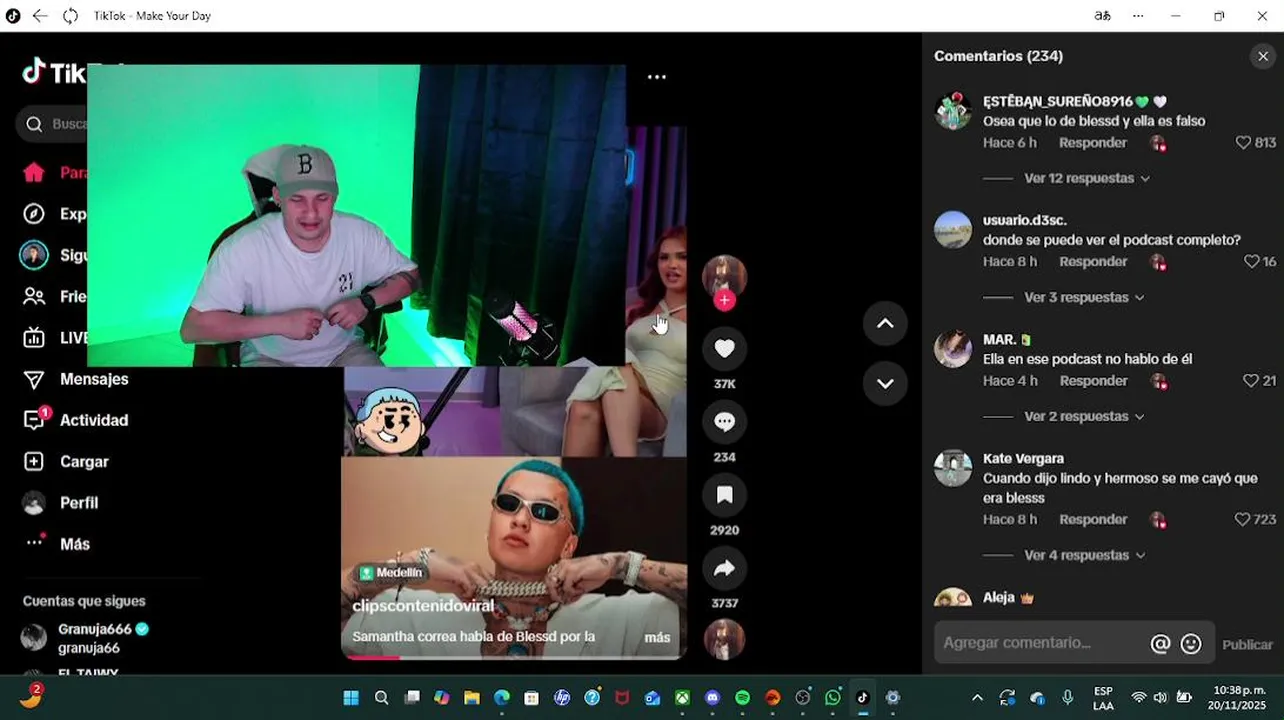Open Discord from the taskbar

(x=712, y=698)
